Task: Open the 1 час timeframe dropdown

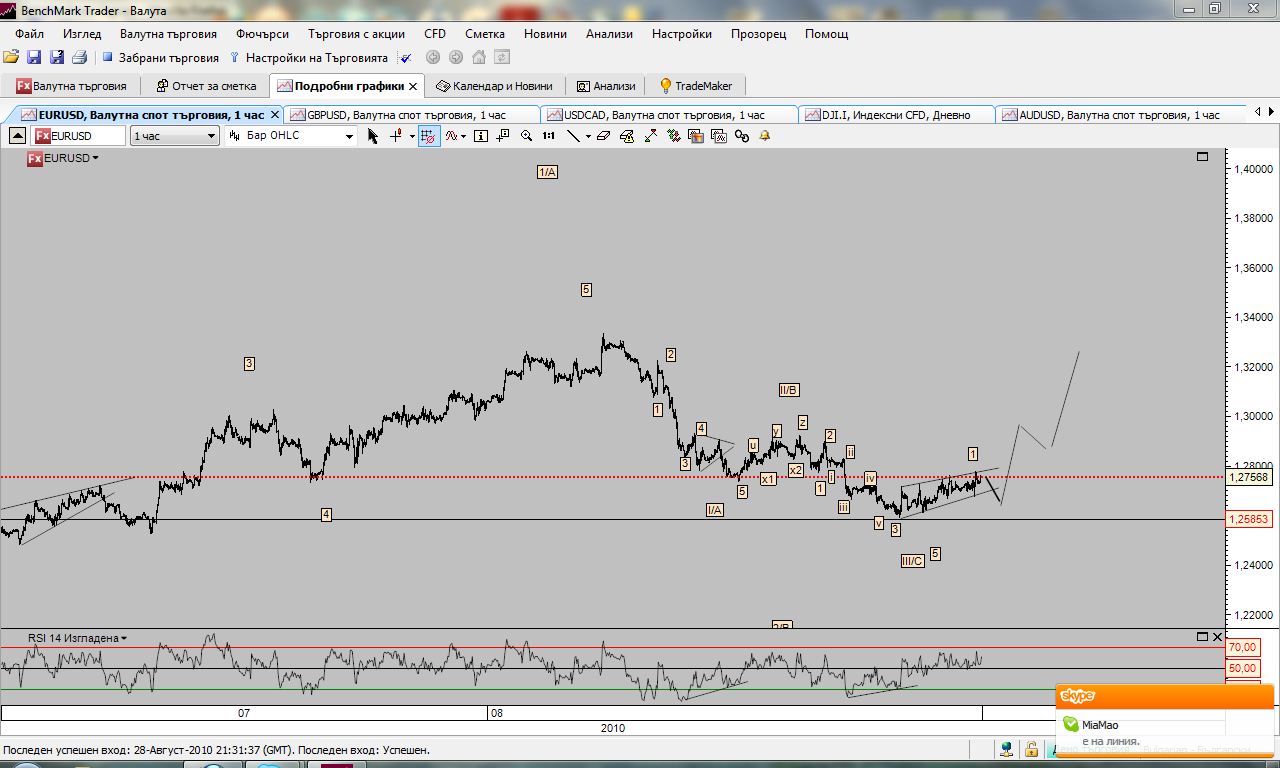Action: point(175,136)
